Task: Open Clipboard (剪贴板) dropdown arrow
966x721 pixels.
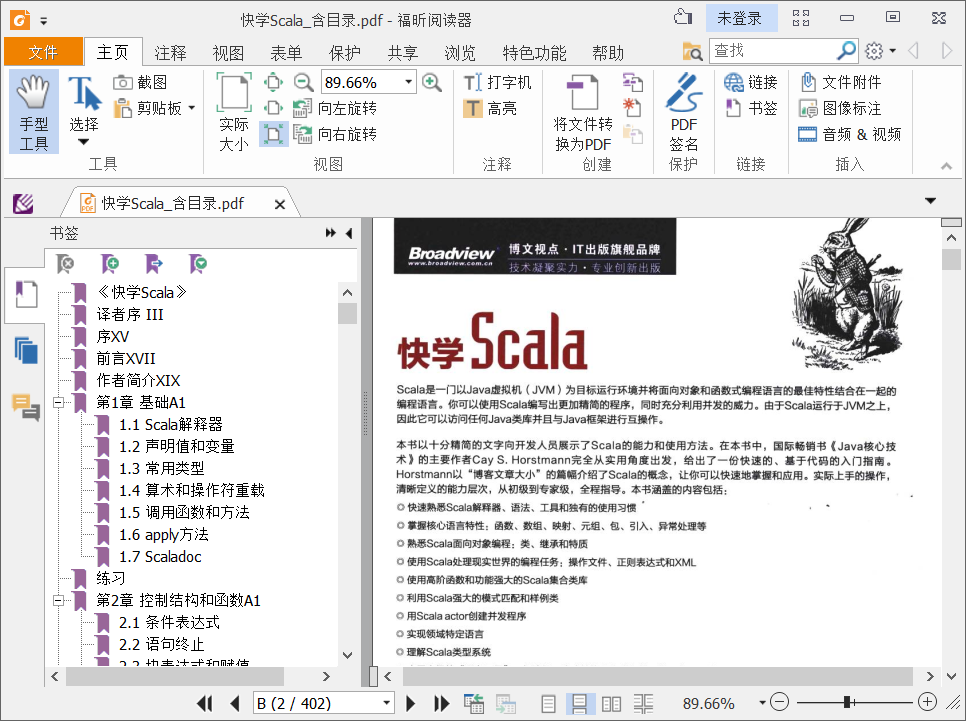Action: click(192, 108)
